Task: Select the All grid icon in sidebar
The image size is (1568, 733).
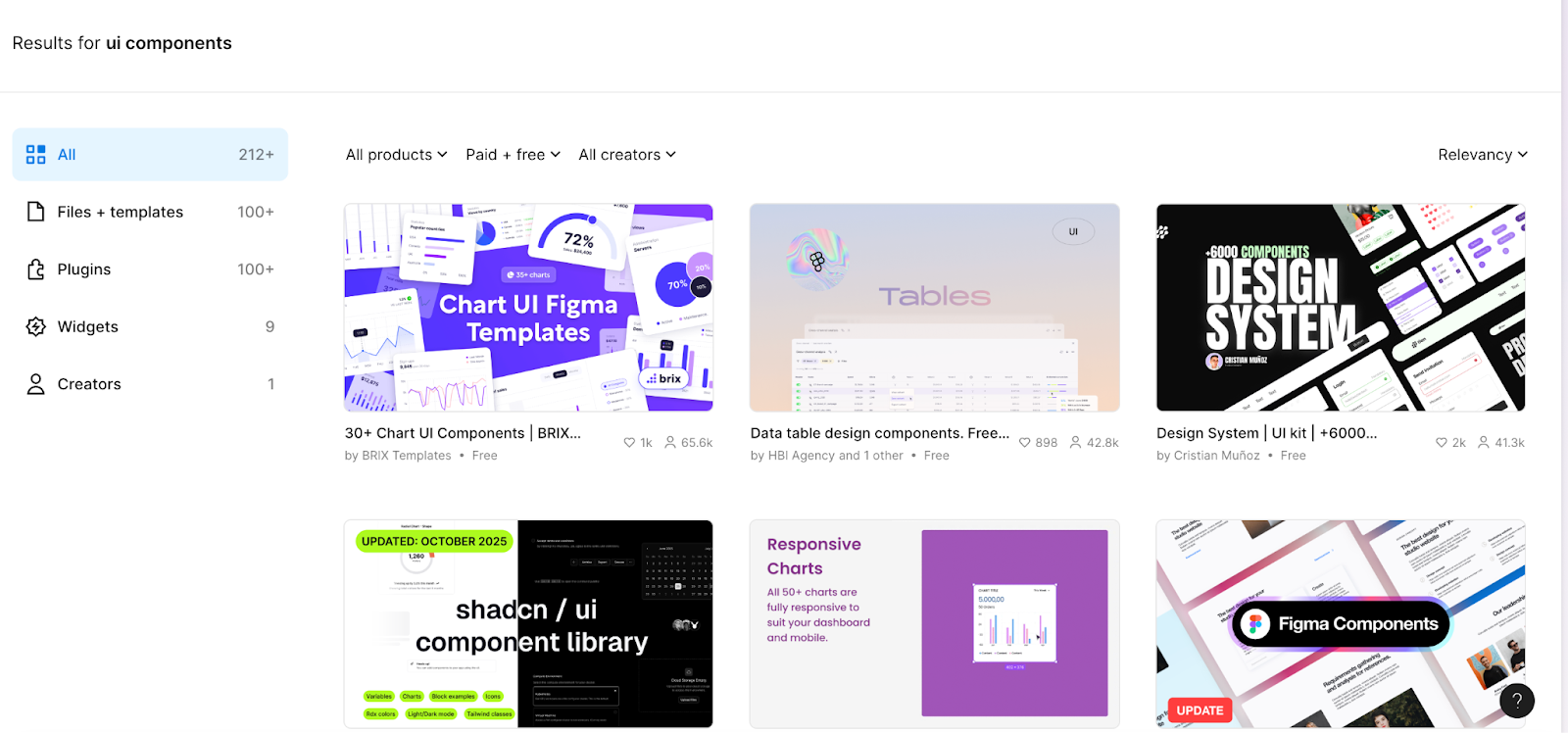Action: click(36, 155)
